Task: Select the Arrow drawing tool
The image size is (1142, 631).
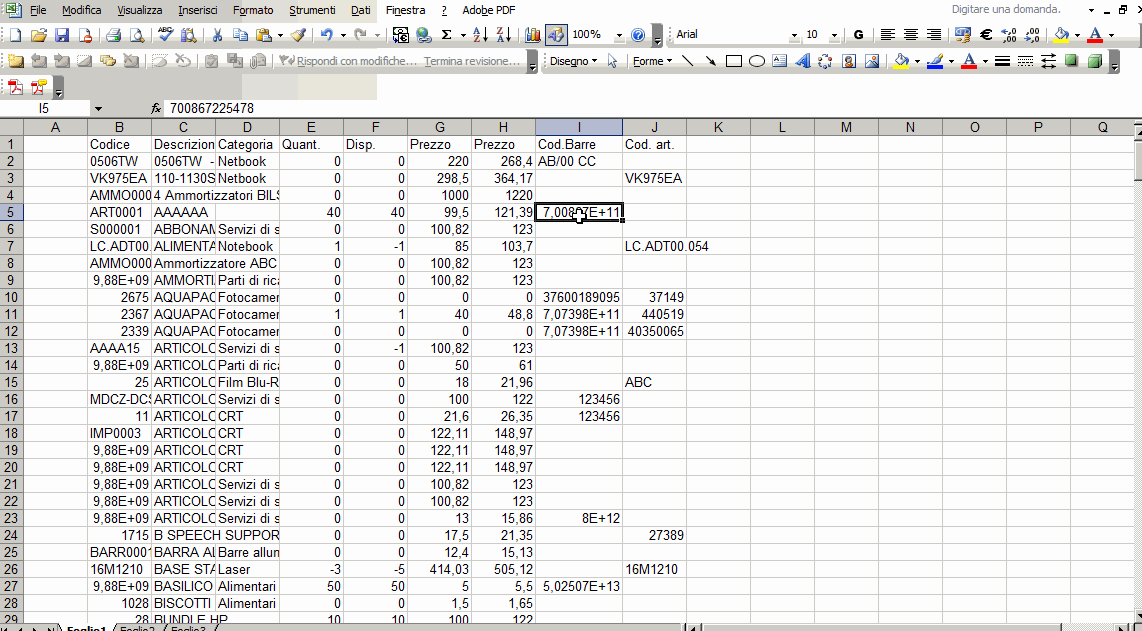Action: coord(711,61)
